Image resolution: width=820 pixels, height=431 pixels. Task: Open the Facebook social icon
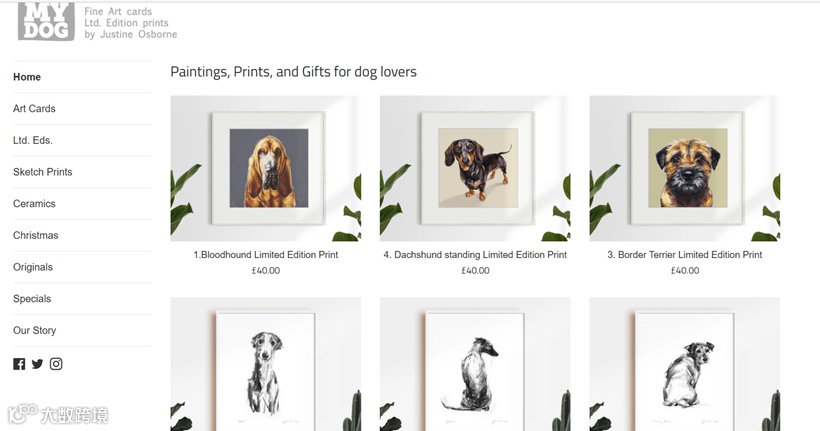19,364
